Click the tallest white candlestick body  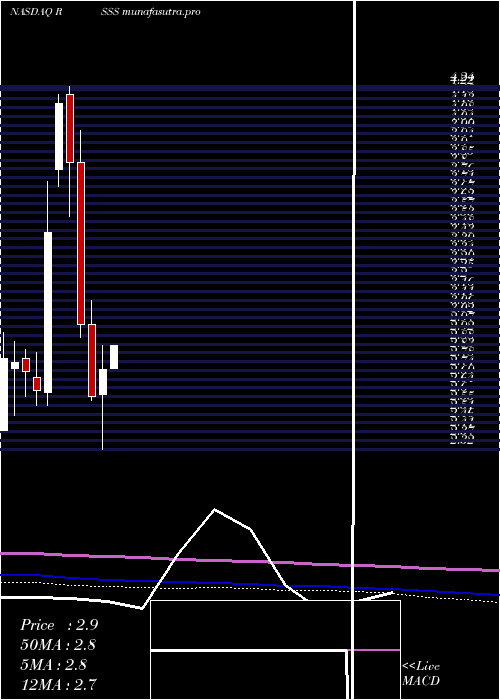pos(48,312)
